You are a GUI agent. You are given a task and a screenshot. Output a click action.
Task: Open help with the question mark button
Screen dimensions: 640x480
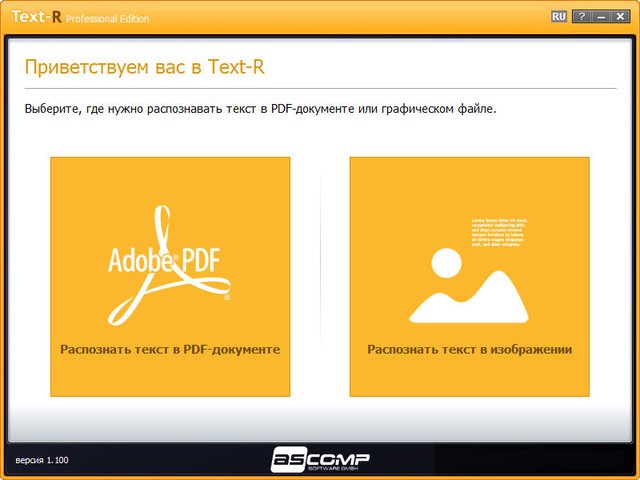pos(582,16)
